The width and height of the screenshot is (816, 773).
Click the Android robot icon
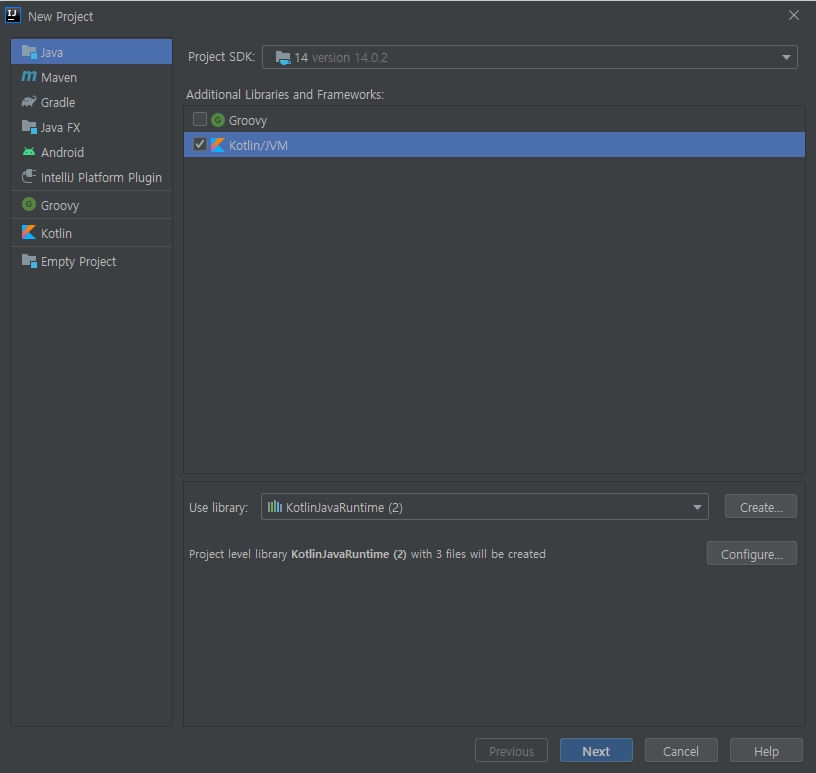click(x=29, y=152)
